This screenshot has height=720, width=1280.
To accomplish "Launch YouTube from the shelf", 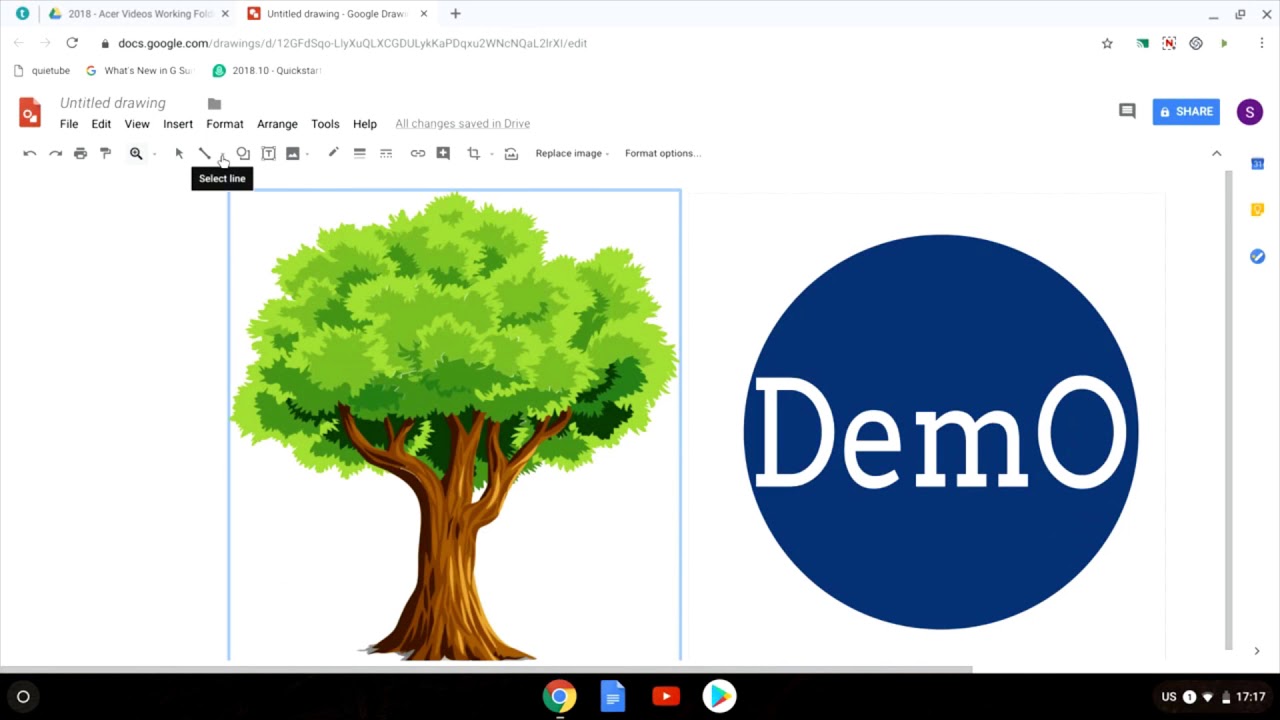I will pyautogui.click(x=666, y=697).
